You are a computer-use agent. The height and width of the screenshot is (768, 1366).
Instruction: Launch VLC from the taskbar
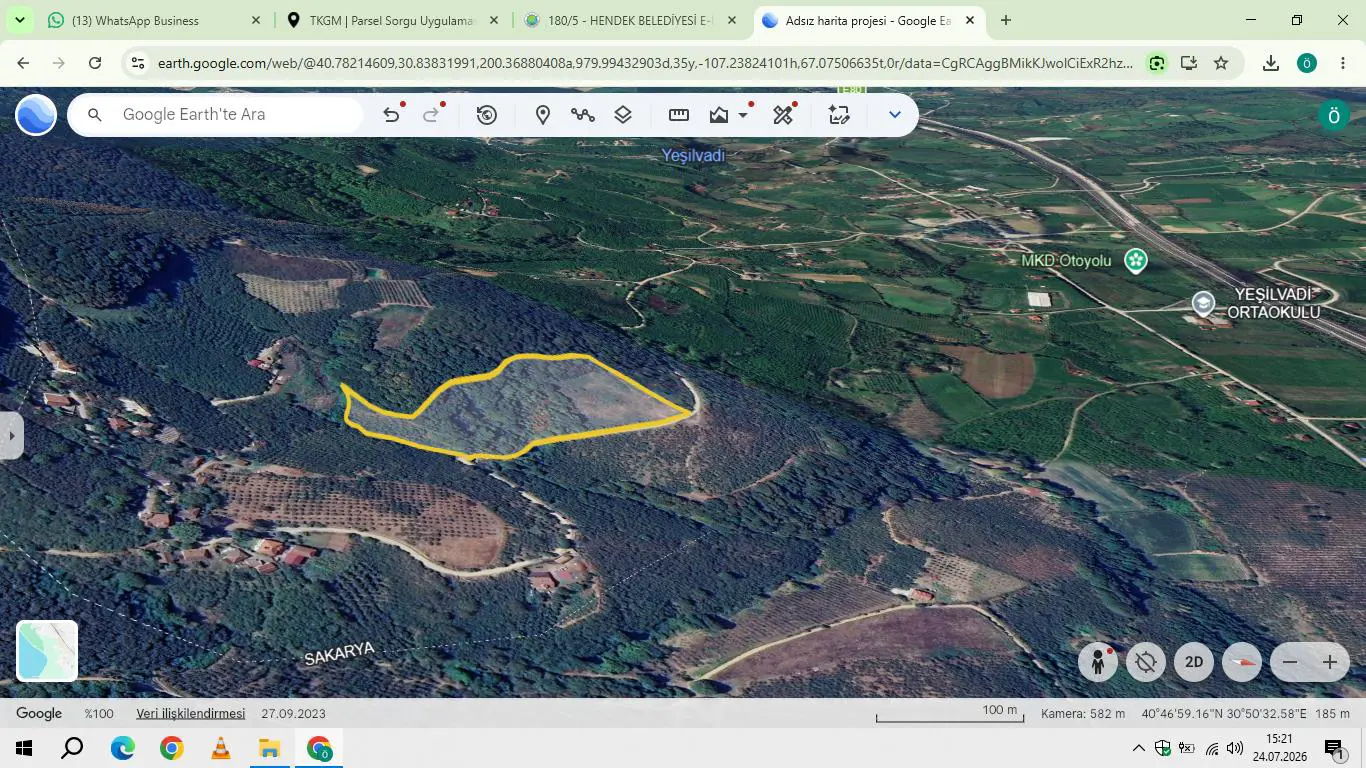[221, 748]
